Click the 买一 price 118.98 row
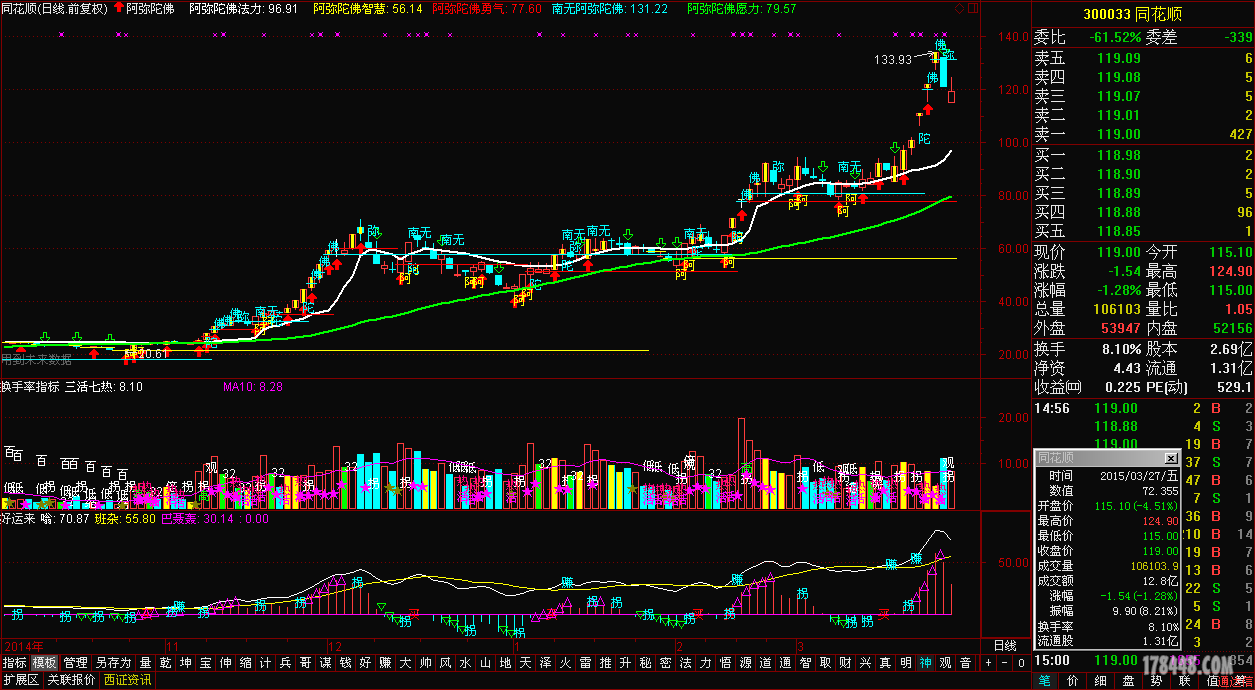This screenshot has width=1255, height=690. [1143, 155]
